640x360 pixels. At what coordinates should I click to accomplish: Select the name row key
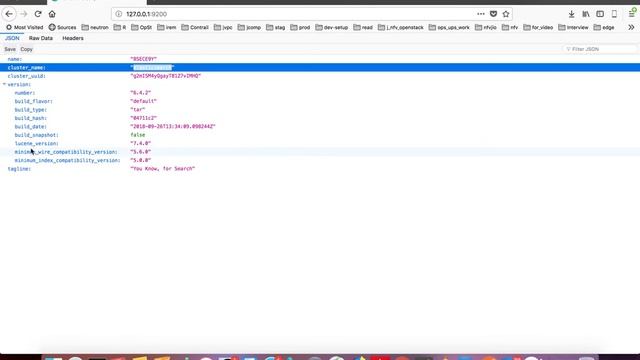pyautogui.click(x=15, y=59)
